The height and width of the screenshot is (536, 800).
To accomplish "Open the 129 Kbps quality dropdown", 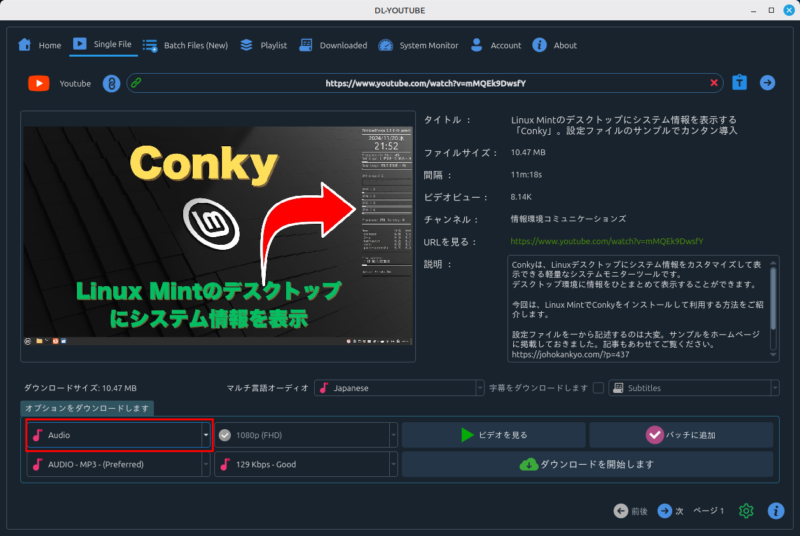I will click(x=305, y=464).
